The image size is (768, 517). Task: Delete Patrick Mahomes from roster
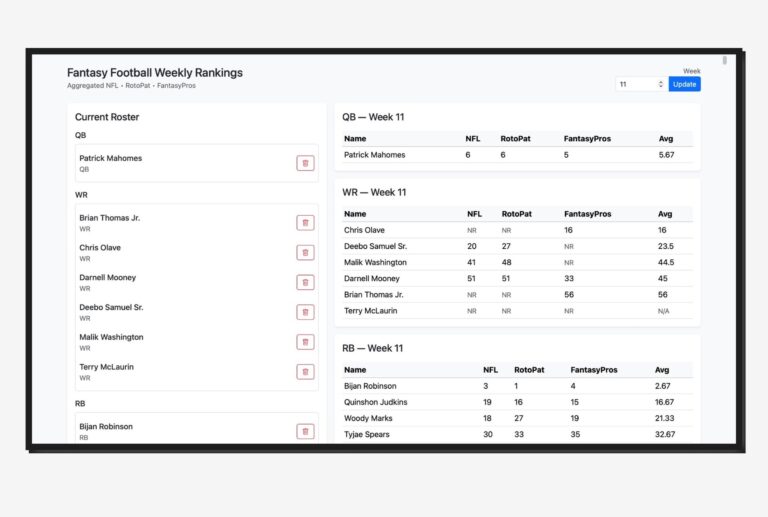pyautogui.click(x=305, y=163)
